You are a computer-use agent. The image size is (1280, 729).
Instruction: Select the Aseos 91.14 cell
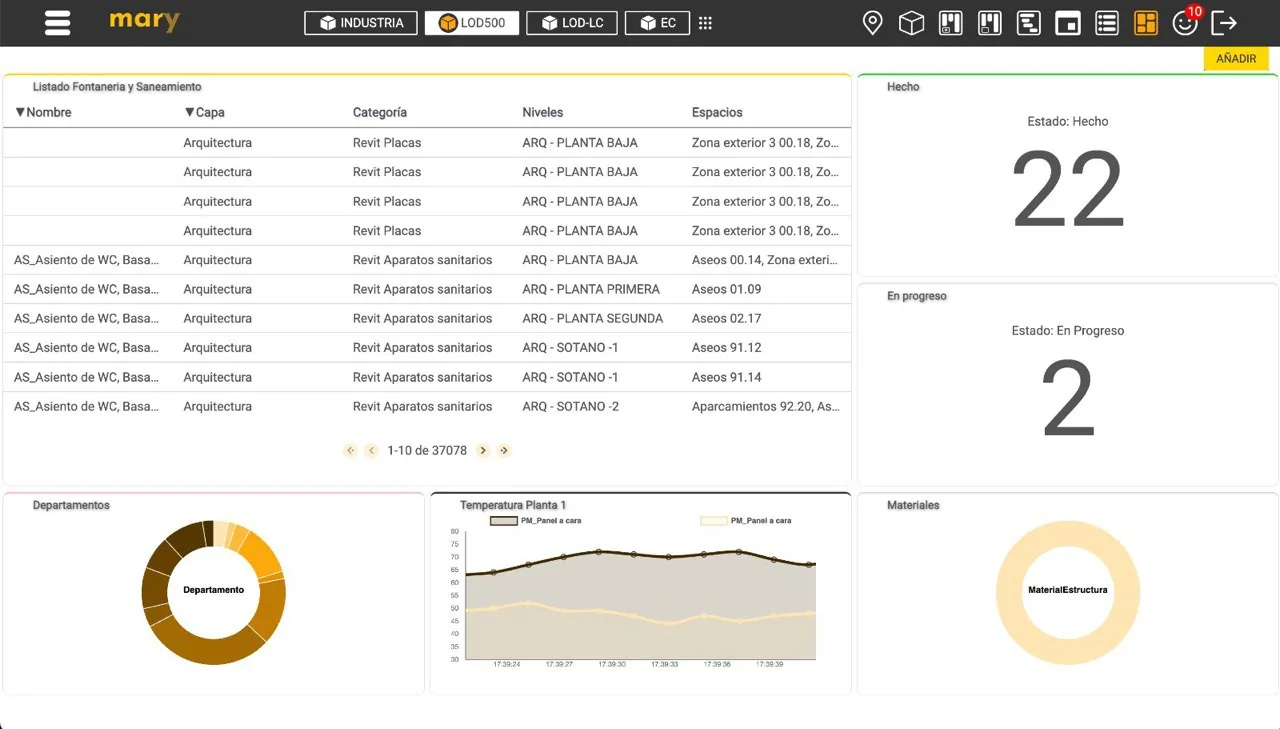[727, 377]
